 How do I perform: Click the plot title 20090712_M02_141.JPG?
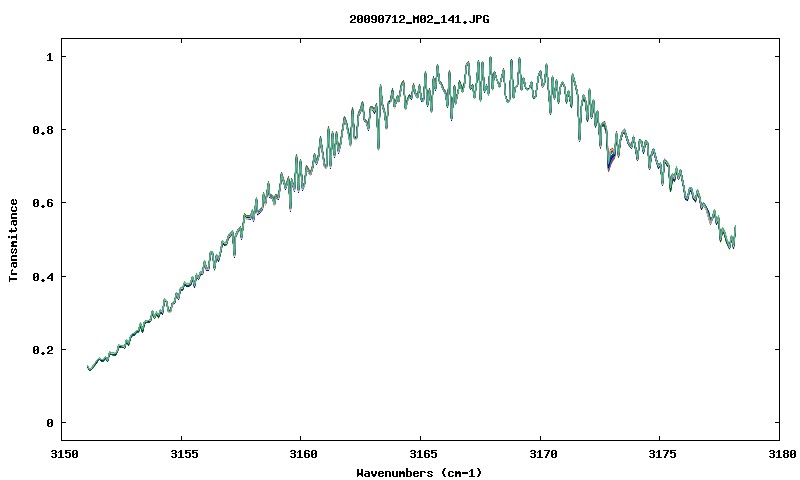[419, 19]
